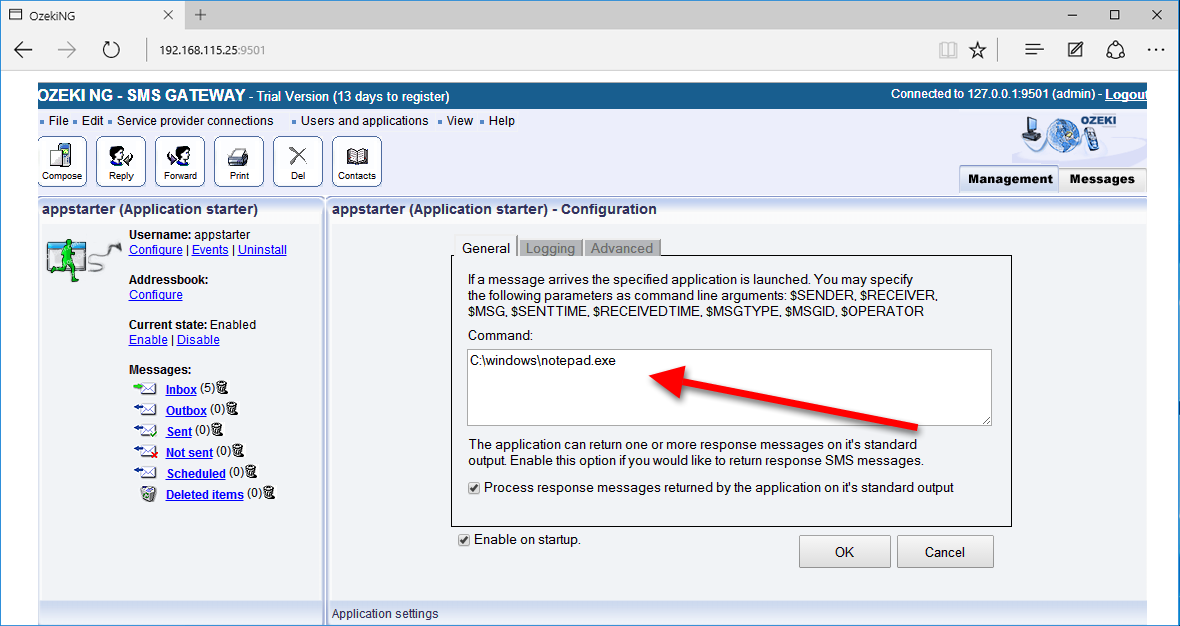The width and height of the screenshot is (1180, 626).
Task: Open the Help menu
Action: (x=502, y=121)
